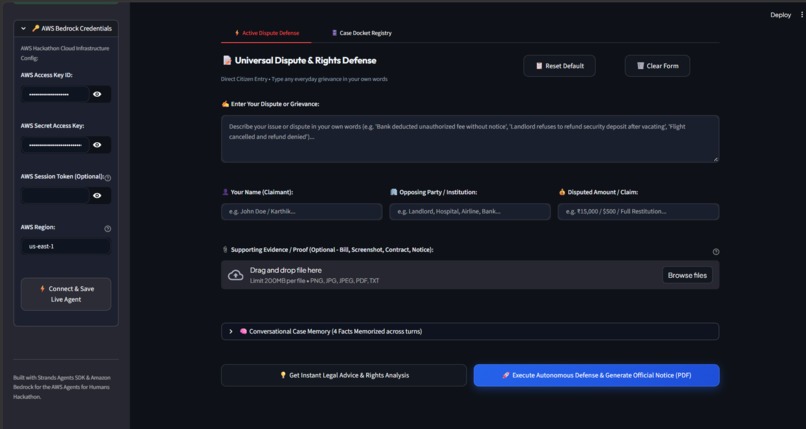
Task: Click the AWS Secret Access Key field
Action: coord(55,145)
